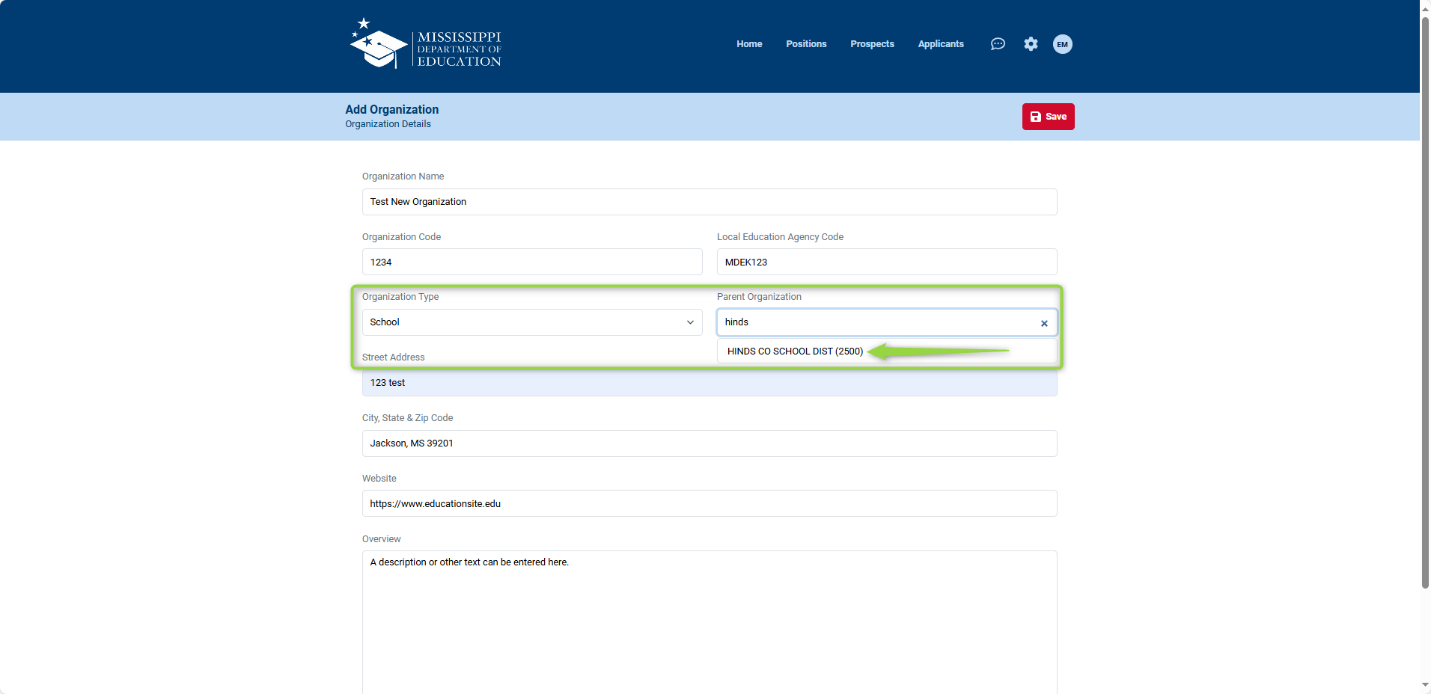The width and height of the screenshot is (1431, 694).
Task: Go to the Prospects section
Action: 872,43
